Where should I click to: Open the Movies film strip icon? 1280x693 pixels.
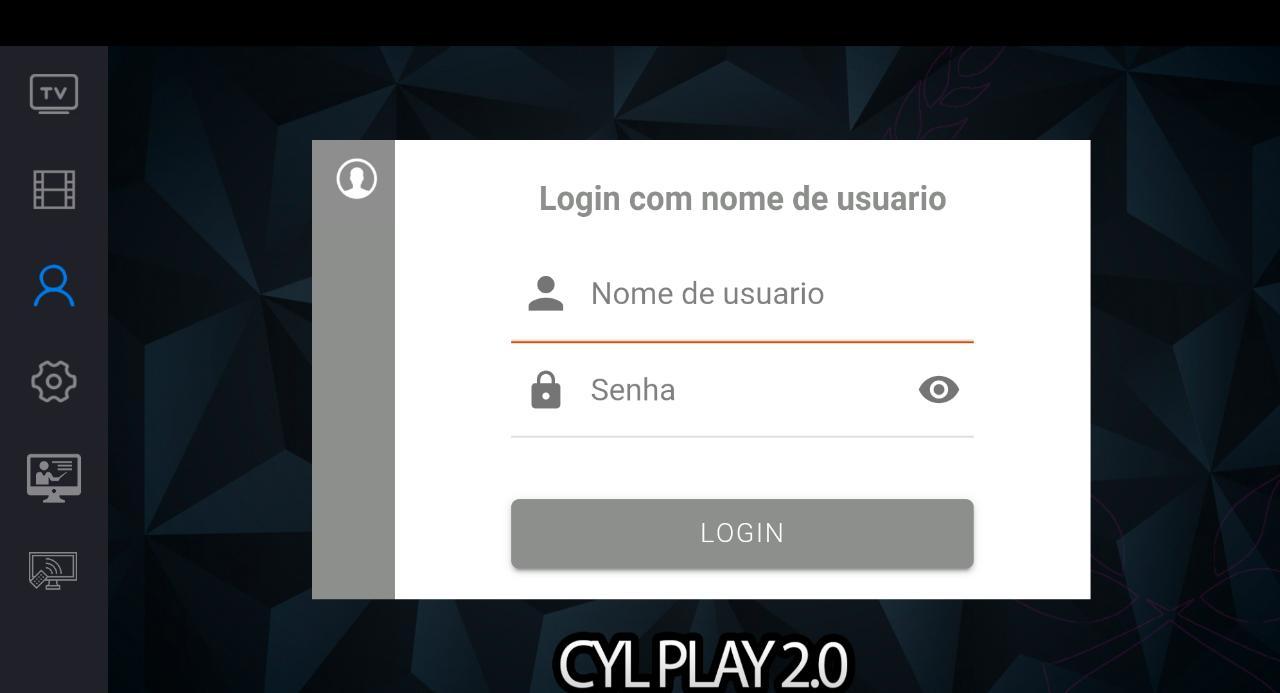(54, 189)
